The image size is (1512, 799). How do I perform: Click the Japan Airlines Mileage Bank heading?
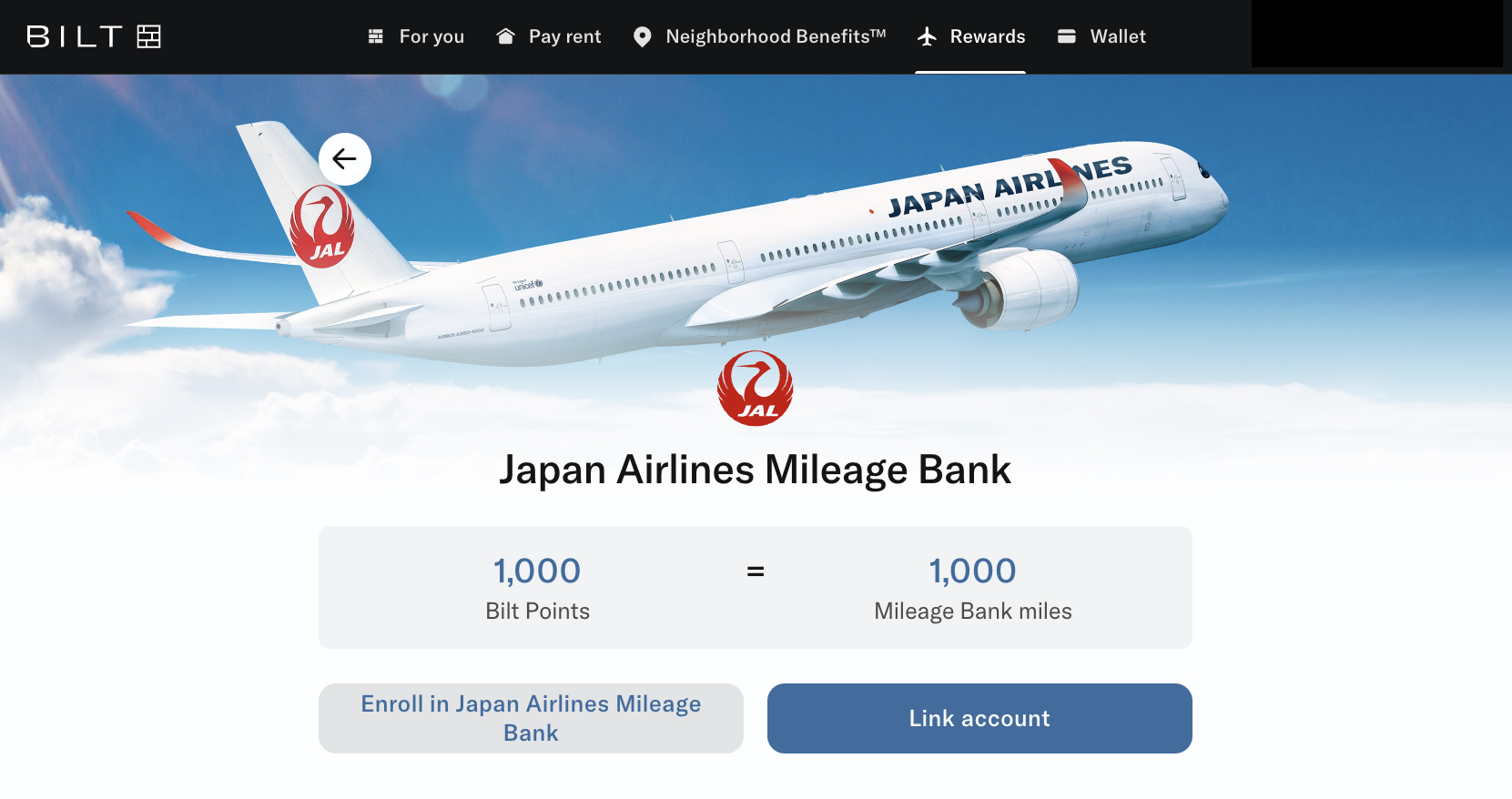pyautogui.click(x=756, y=470)
